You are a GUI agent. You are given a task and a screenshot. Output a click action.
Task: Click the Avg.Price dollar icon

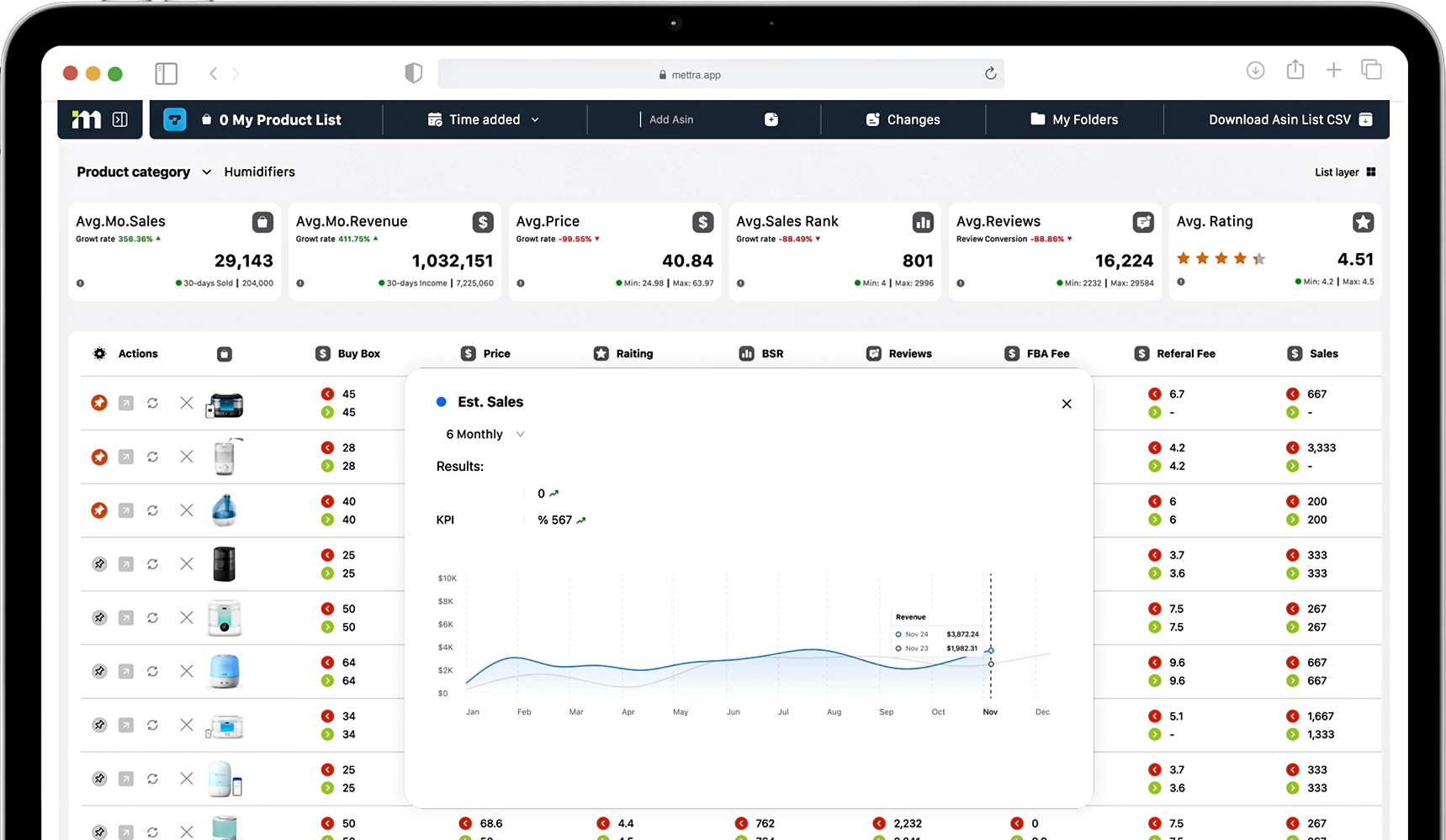click(703, 222)
